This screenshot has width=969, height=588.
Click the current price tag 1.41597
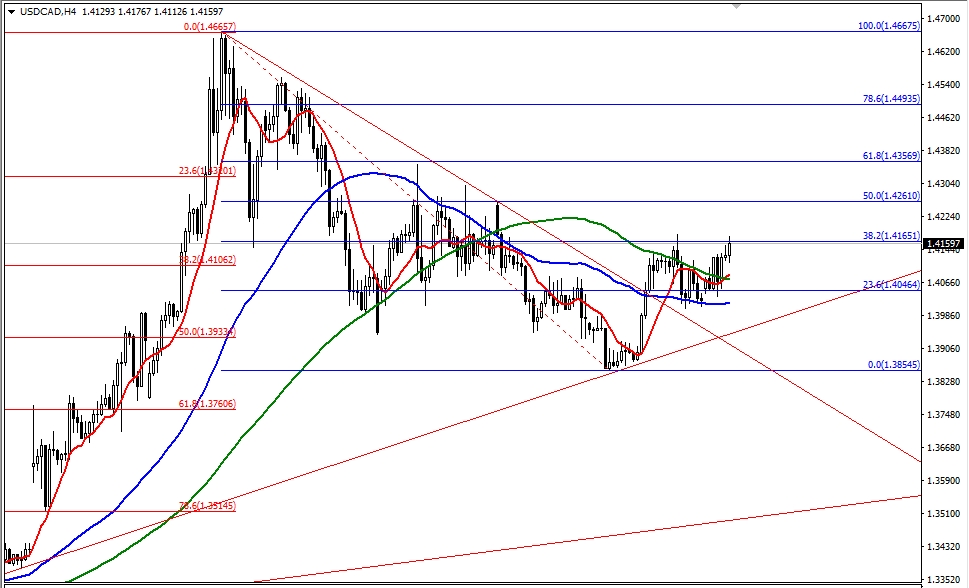pos(944,243)
